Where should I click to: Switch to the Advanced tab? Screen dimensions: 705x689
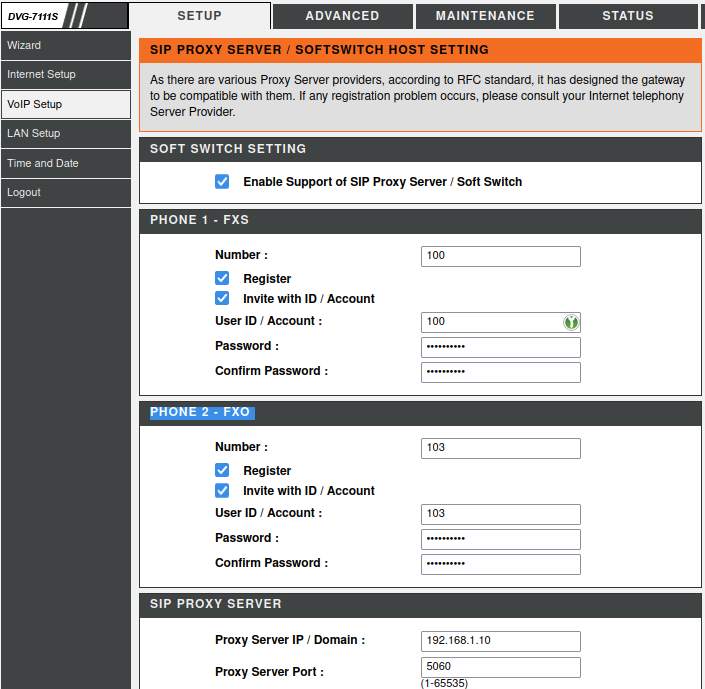pyautogui.click(x=342, y=16)
